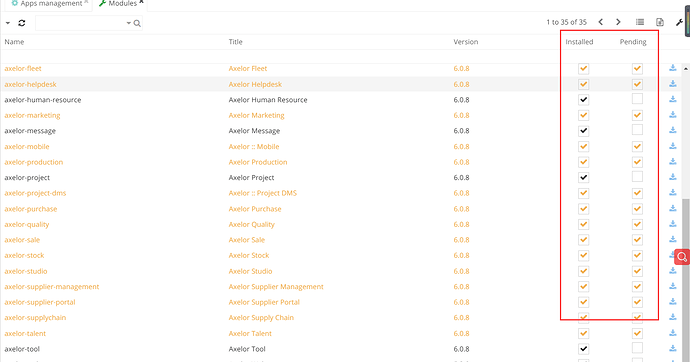Click install icon for axelor-marketing
The width and height of the screenshot is (690, 362).
coord(673,114)
